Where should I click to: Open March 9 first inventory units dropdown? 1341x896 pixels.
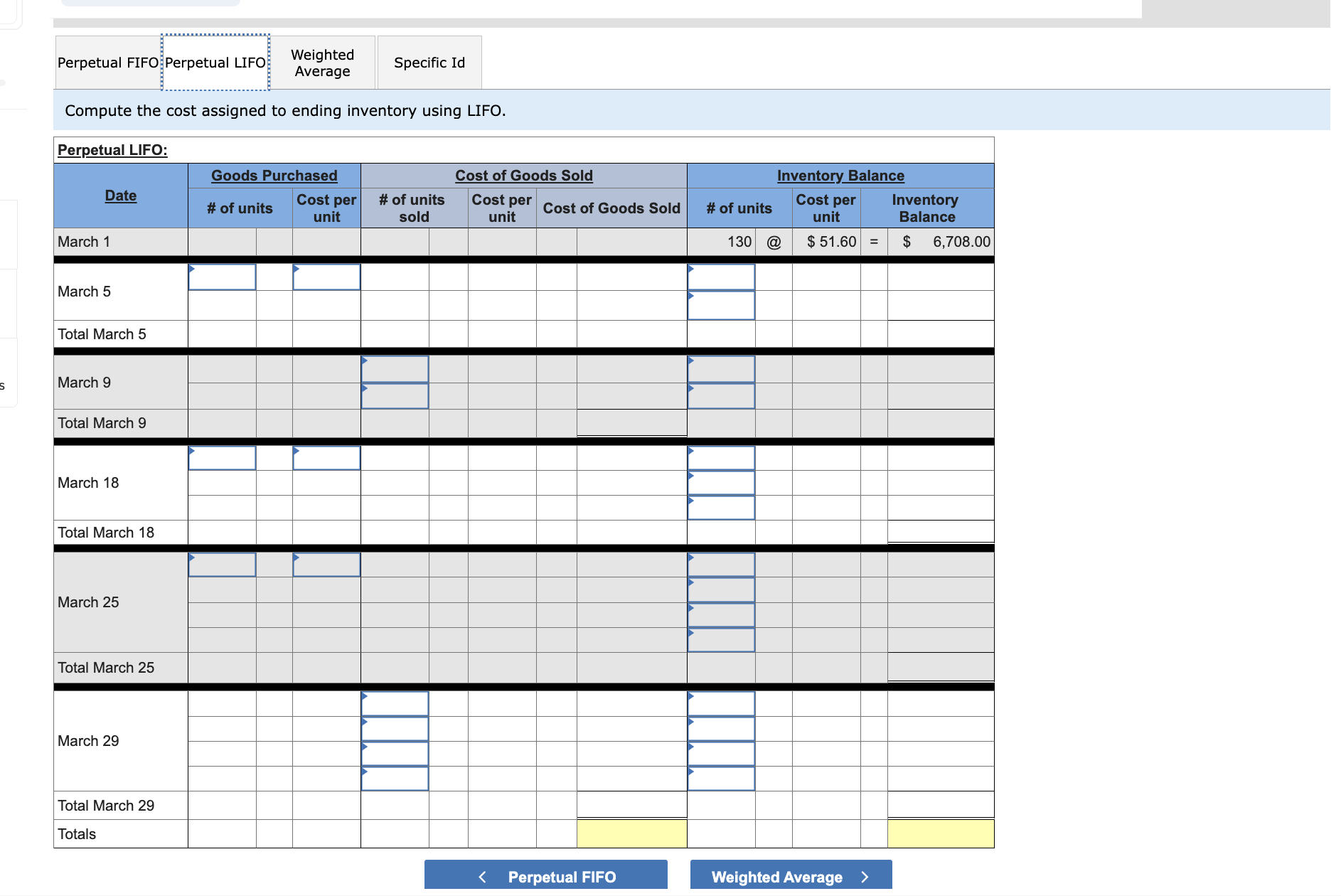pyautogui.click(x=721, y=369)
